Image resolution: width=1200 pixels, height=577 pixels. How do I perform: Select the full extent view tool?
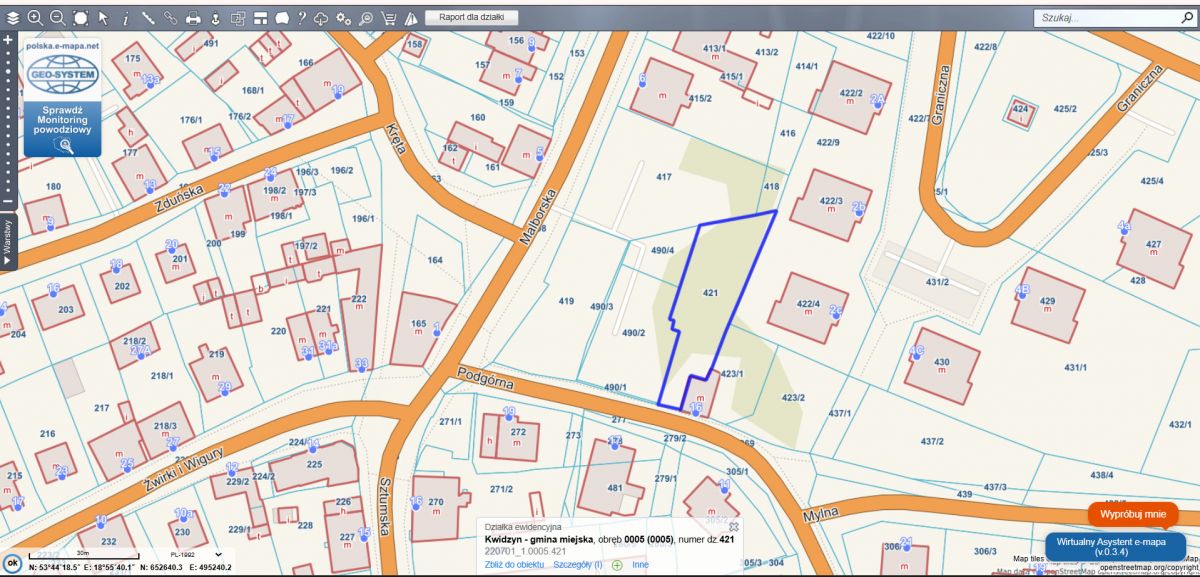tap(80, 17)
